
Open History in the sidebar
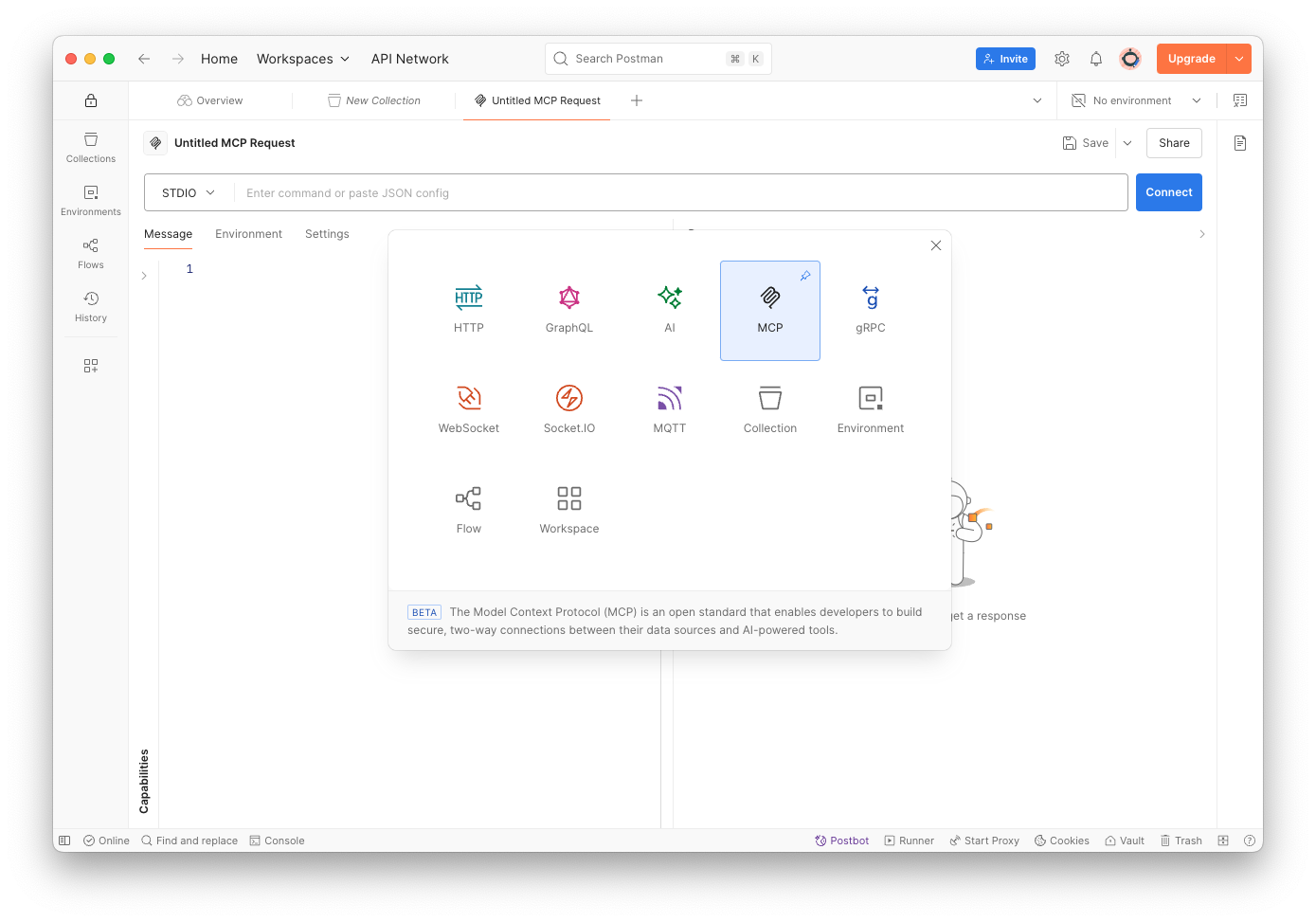(91, 307)
